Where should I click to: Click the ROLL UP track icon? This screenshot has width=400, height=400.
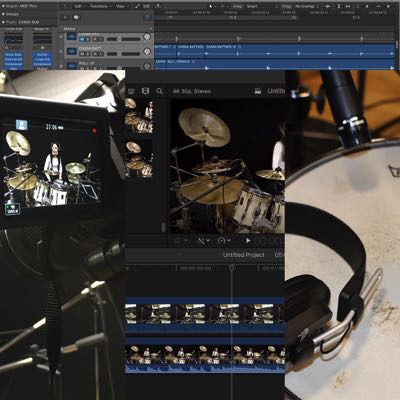(x=71, y=66)
